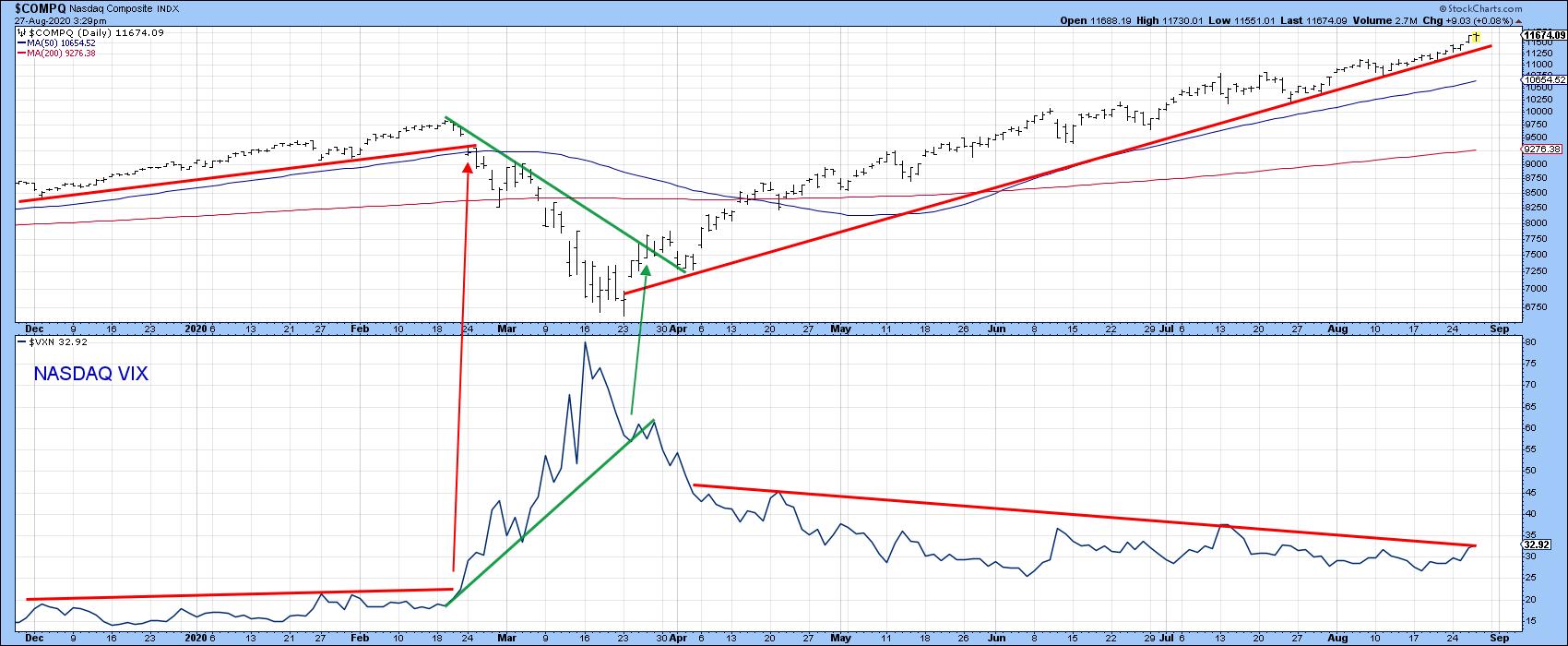Click the OHLC bars icon beside $COMPQ (Daily)
This screenshot has height=646, width=1568.
22,32
